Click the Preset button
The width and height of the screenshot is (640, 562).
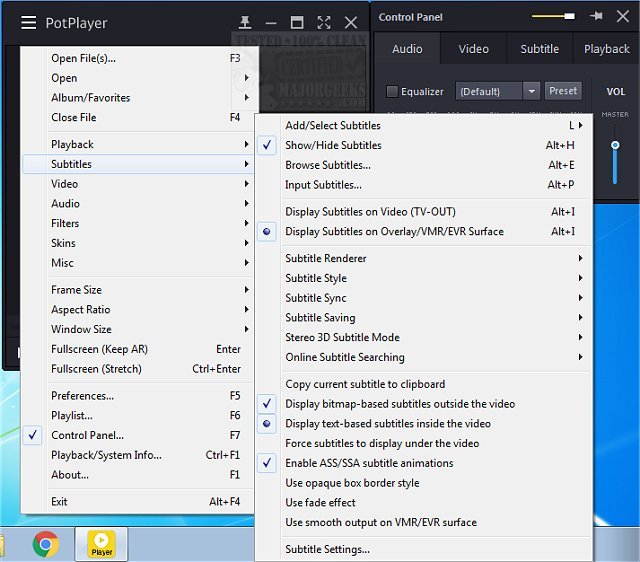pos(563,90)
